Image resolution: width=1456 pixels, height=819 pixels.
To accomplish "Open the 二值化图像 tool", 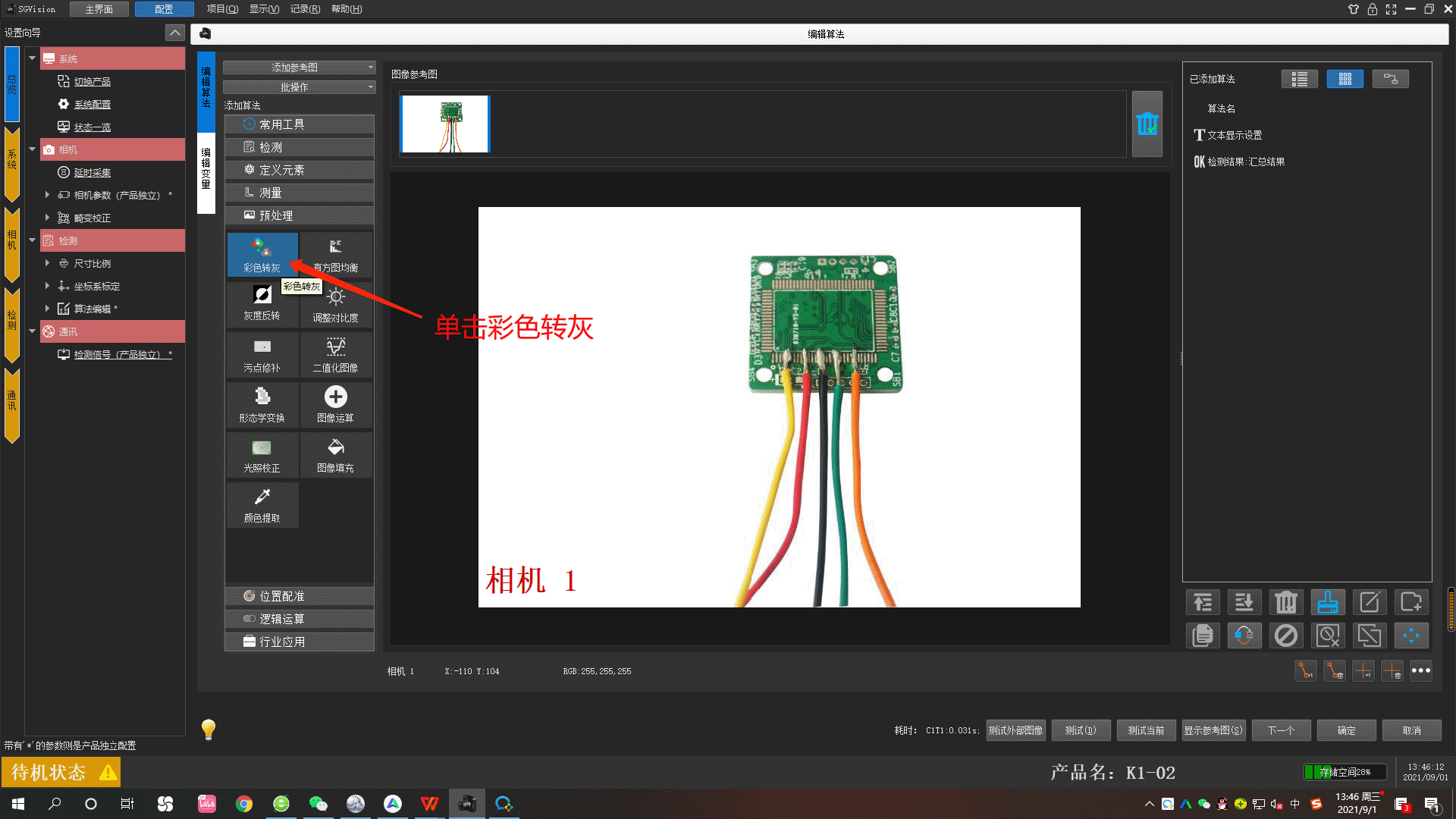I will 336,354.
